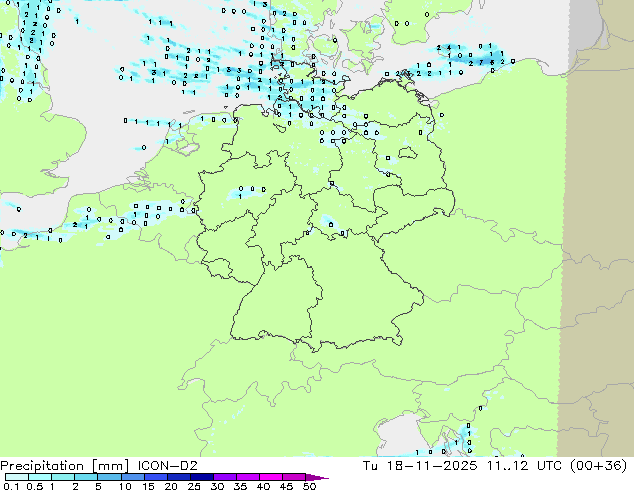Screen dimensions: 634x490
Task: Select the 1–2 mm legend color swatch
Action: pos(63,477)
